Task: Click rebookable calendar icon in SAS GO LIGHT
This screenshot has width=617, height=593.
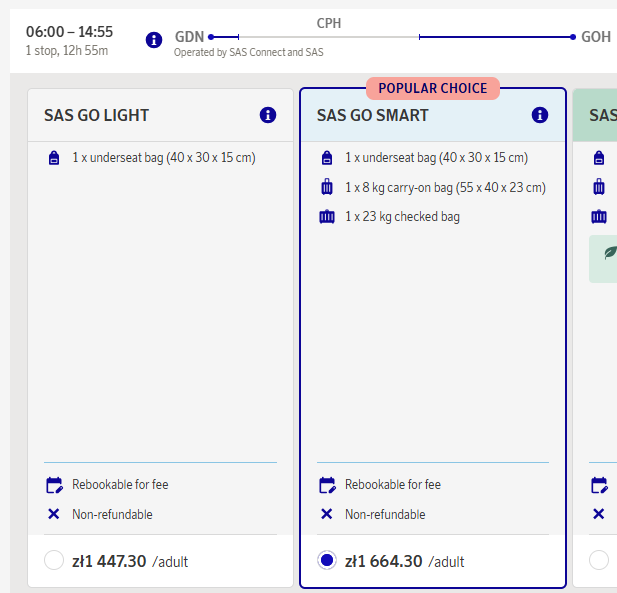Action: pos(54,485)
